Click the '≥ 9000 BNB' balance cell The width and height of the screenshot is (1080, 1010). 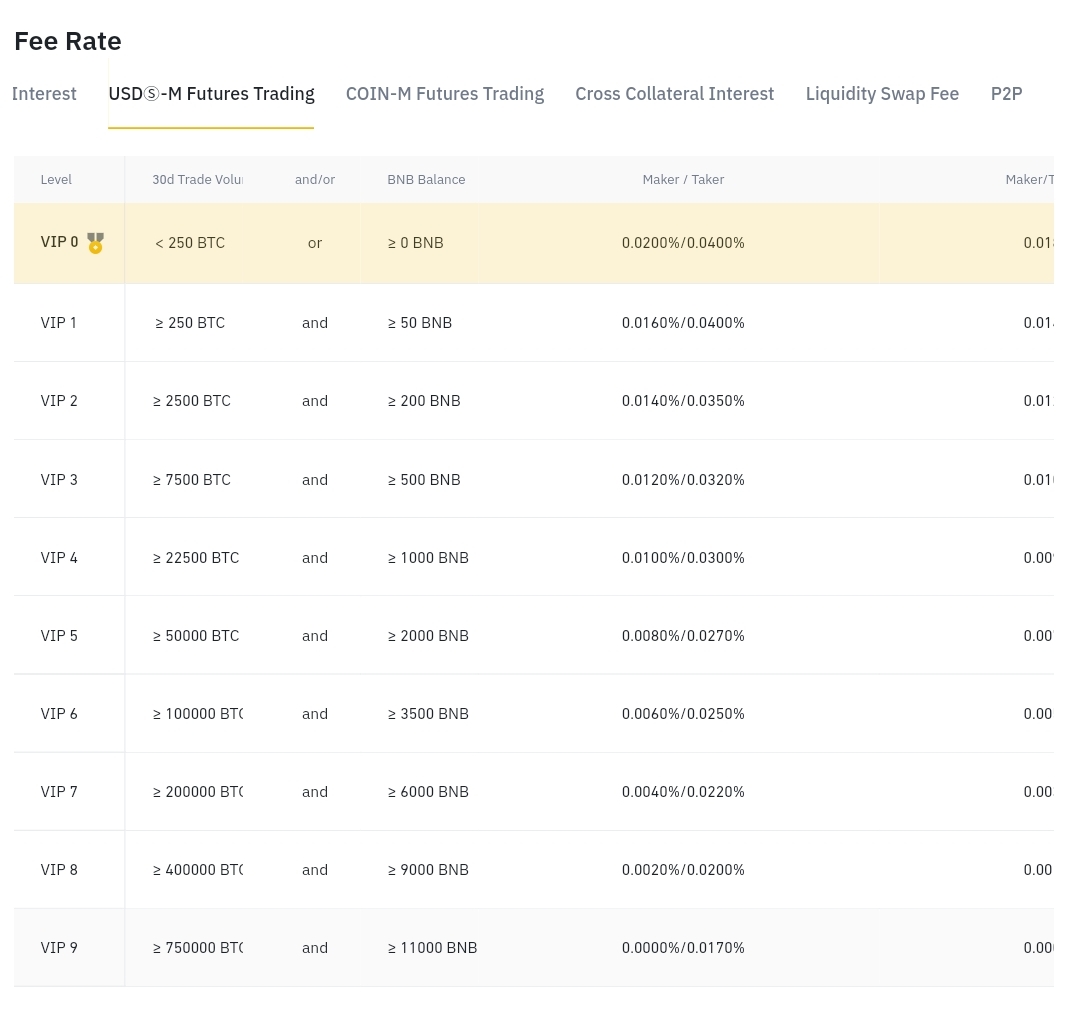pos(428,870)
